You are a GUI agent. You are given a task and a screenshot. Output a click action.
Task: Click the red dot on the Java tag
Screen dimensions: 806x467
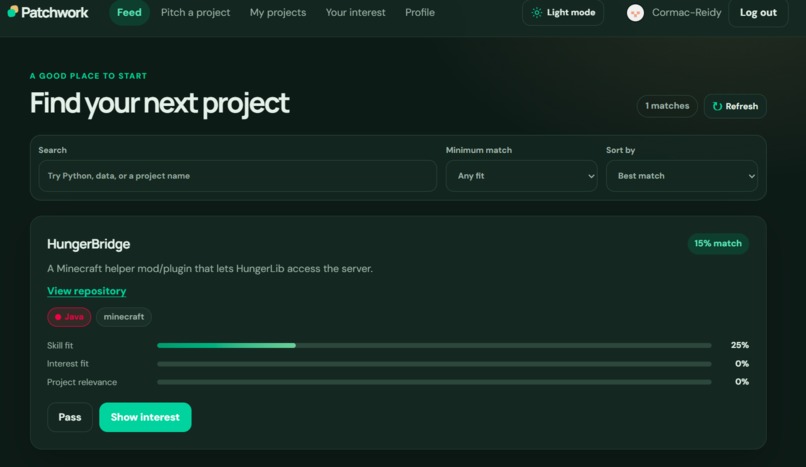click(58, 317)
